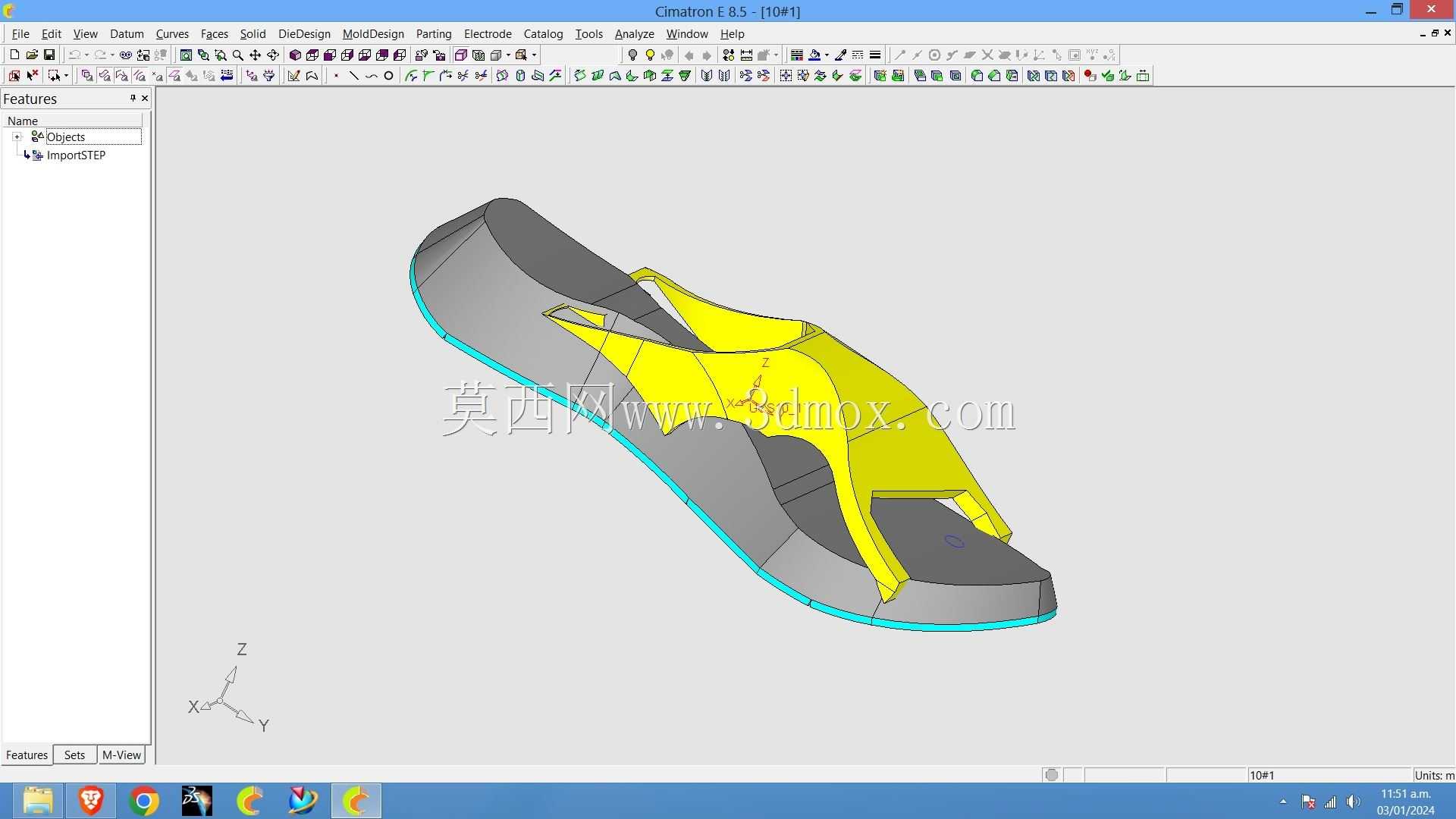The height and width of the screenshot is (819, 1456).
Task: Open the File menu
Action: click(x=20, y=33)
